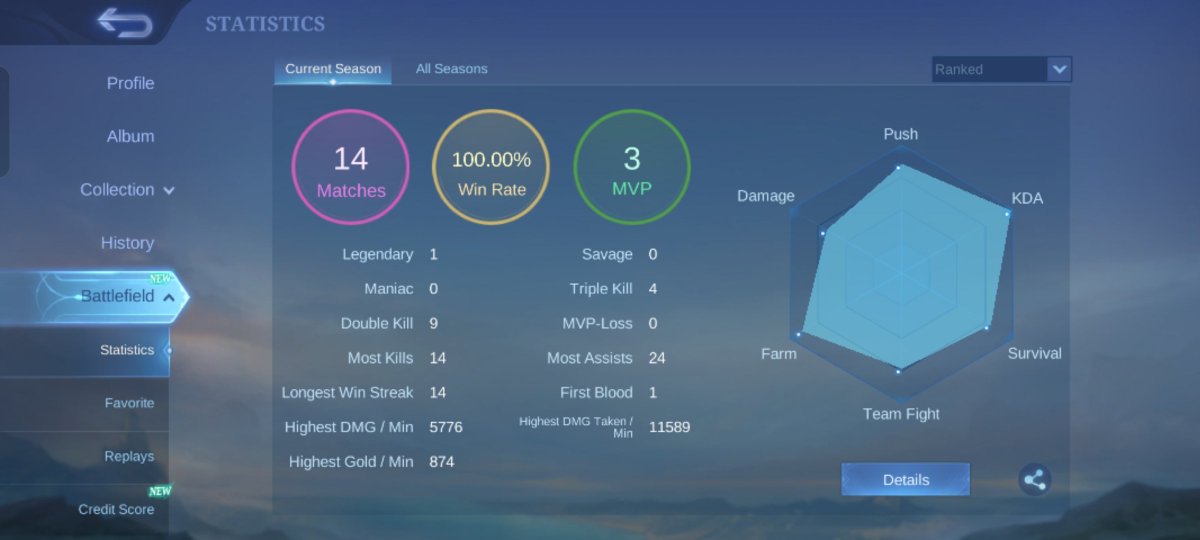Click the STATISTICS page title

pyautogui.click(x=265, y=23)
